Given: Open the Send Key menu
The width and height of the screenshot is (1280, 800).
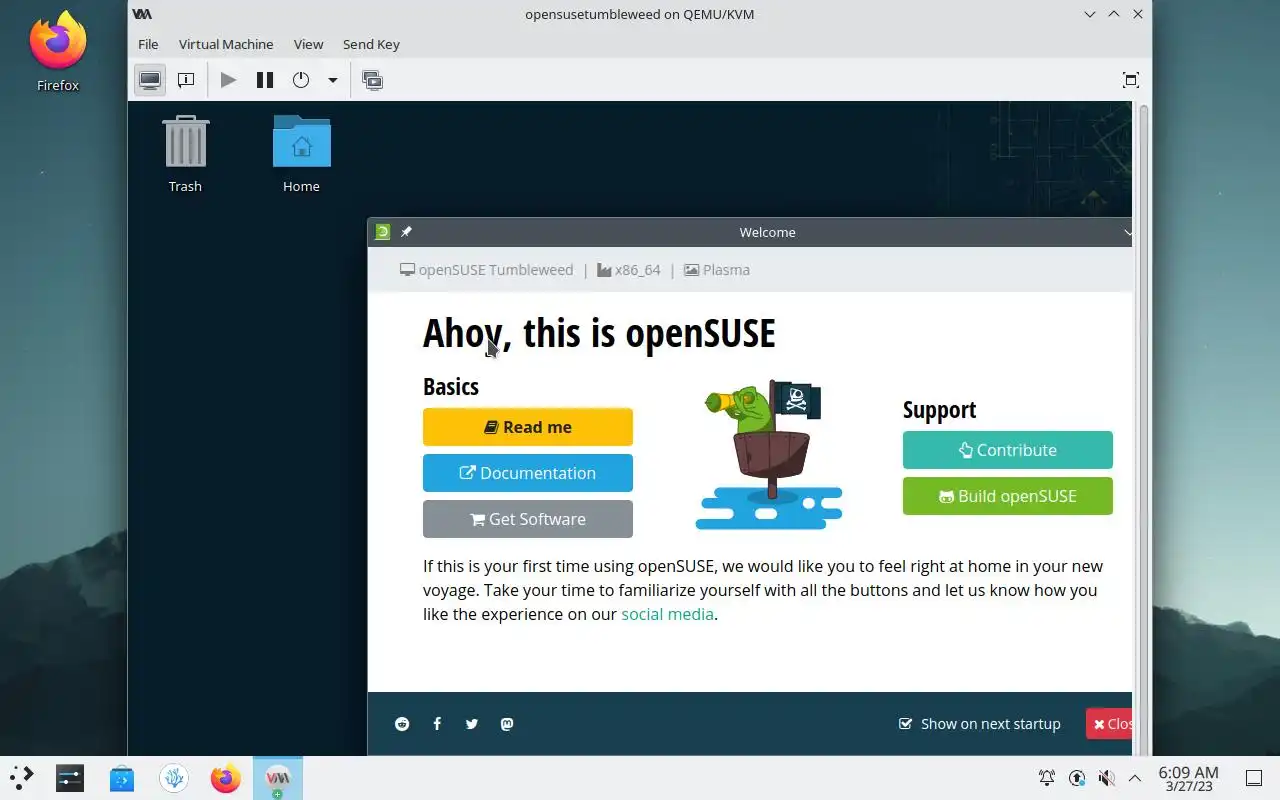Looking at the screenshot, I should coord(371,44).
